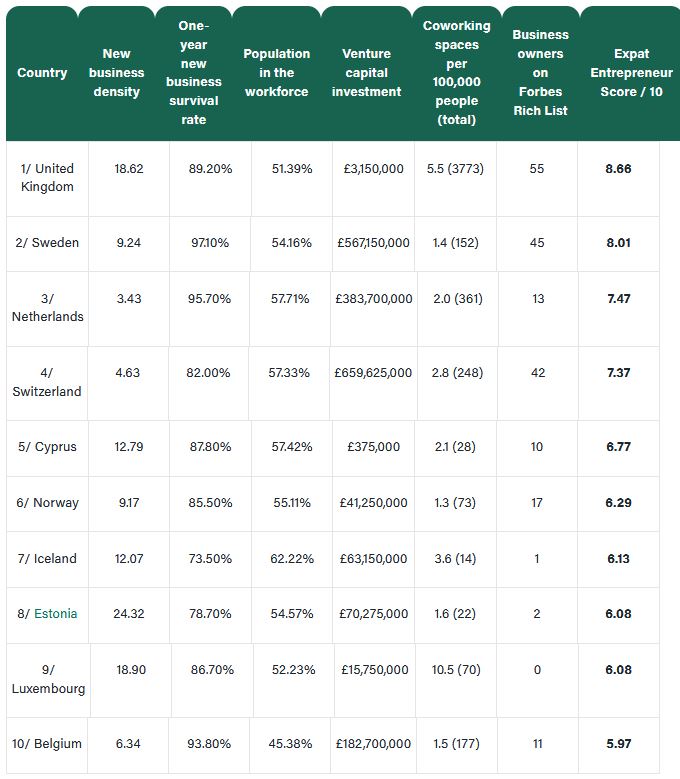The image size is (680, 779).
Task: Select the Country column header
Action: click(x=42, y=73)
